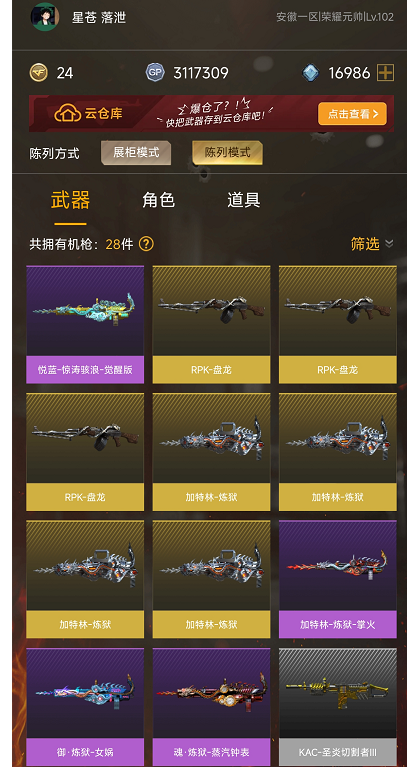Open the KAC-圣炎切割者III weapon card
Screen dimensions: 407x767
click(338, 707)
